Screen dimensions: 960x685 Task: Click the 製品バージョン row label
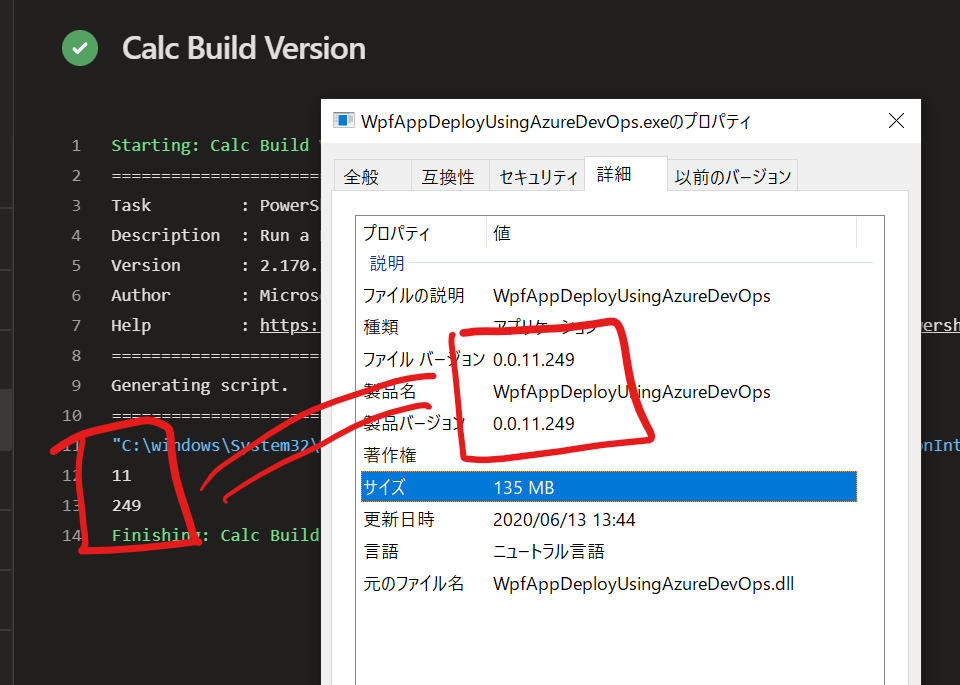point(414,423)
